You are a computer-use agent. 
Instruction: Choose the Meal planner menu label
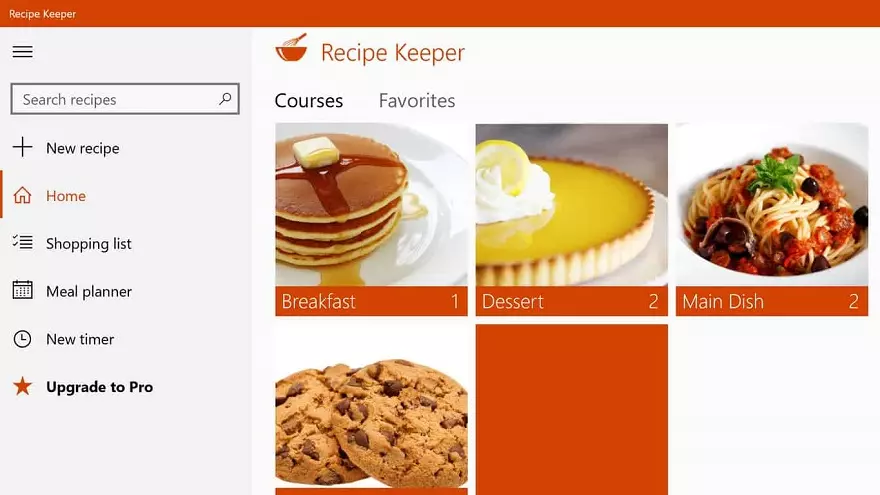[89, 291]
